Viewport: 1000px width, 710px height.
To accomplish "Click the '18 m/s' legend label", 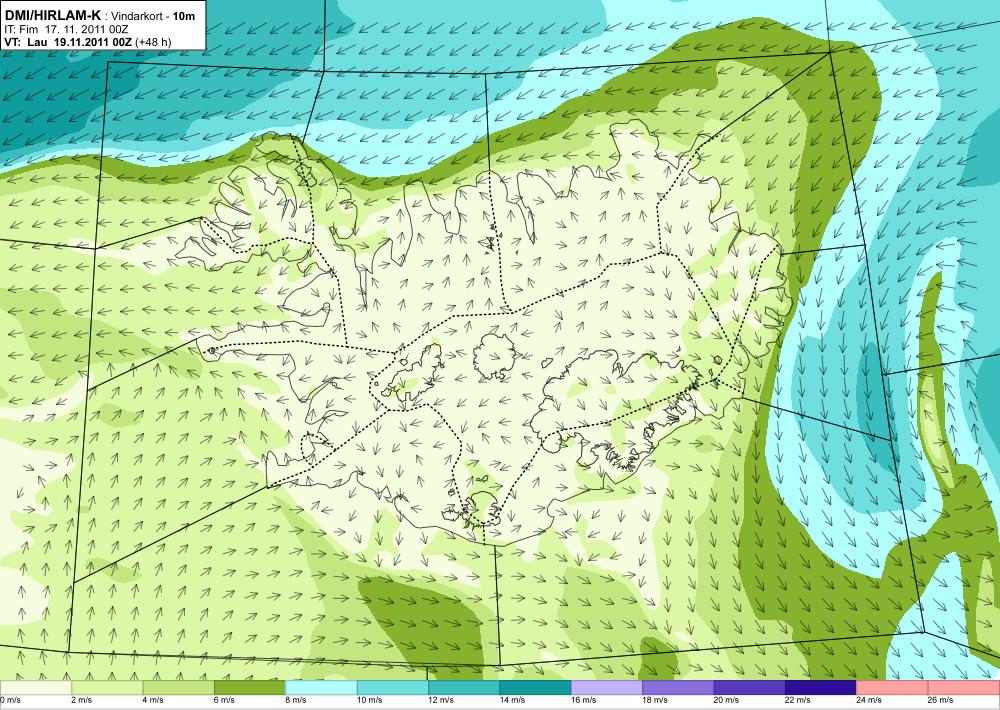I will pyautogui.click(x=656, y=700).
